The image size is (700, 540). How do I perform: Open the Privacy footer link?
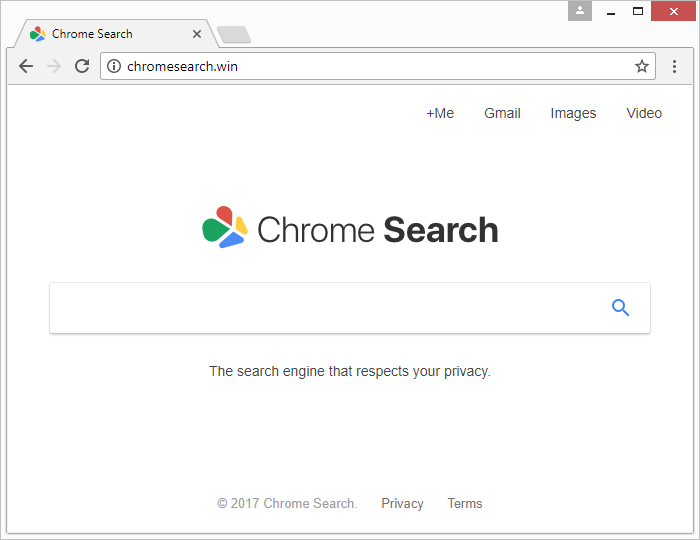tap(402, 503)
